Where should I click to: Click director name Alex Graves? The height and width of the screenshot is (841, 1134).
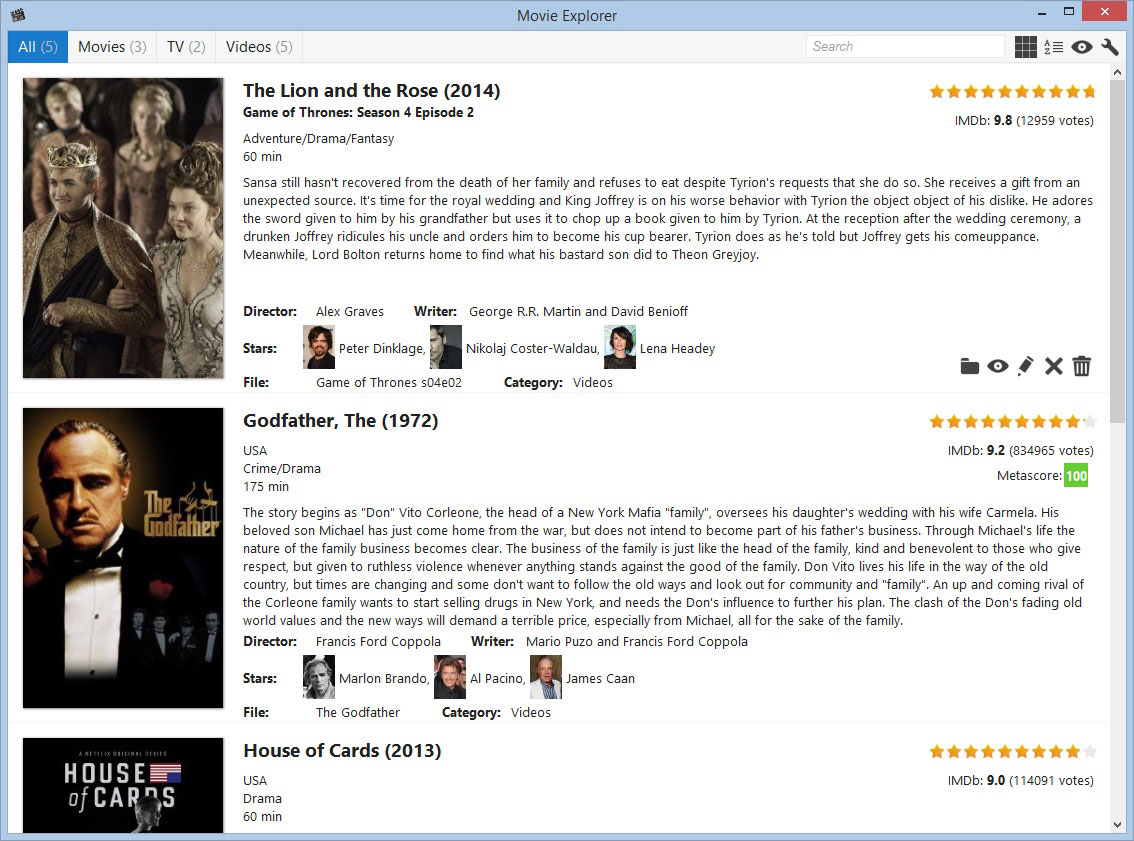click(x=350, y=312)
